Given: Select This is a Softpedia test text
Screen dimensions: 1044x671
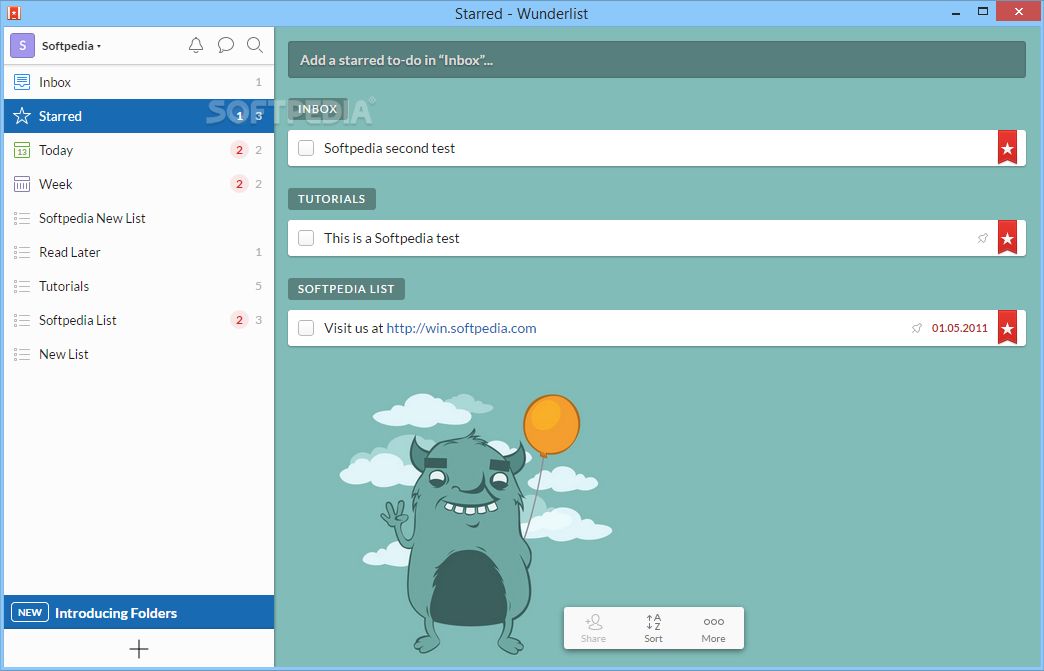Looking at the screenshot, I should coord(392,238).
